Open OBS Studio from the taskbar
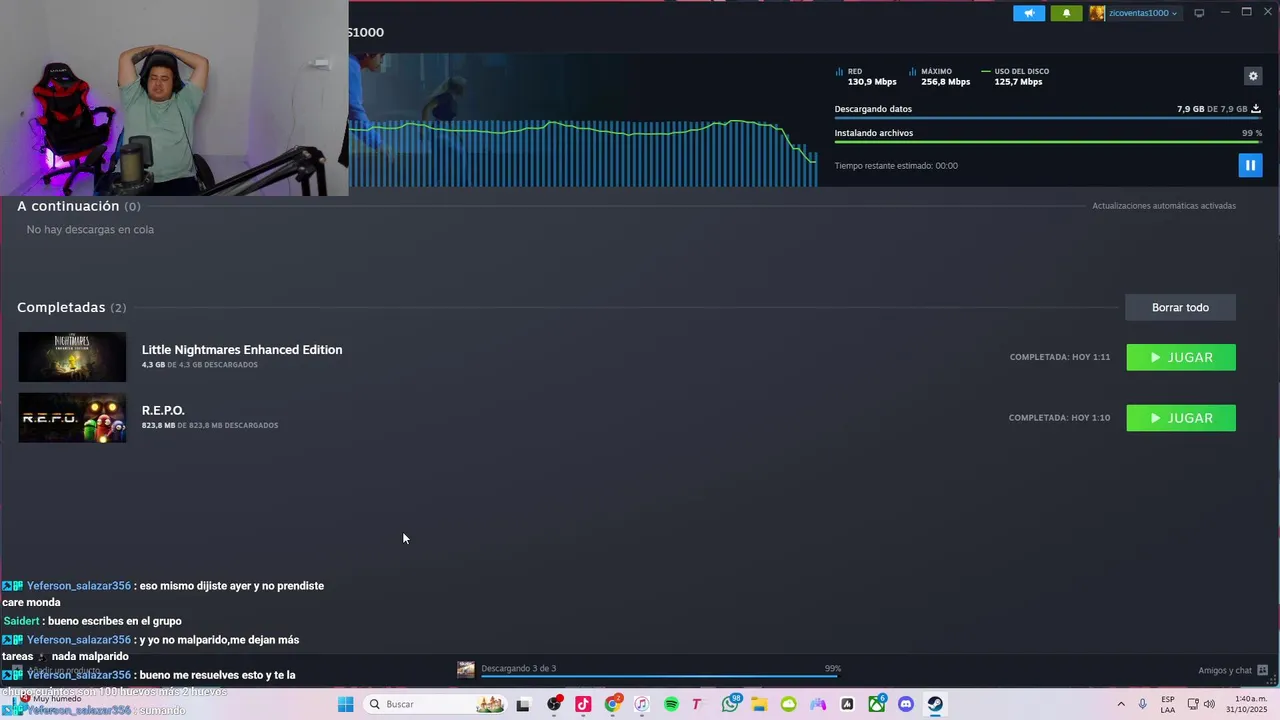 (554, 704)
